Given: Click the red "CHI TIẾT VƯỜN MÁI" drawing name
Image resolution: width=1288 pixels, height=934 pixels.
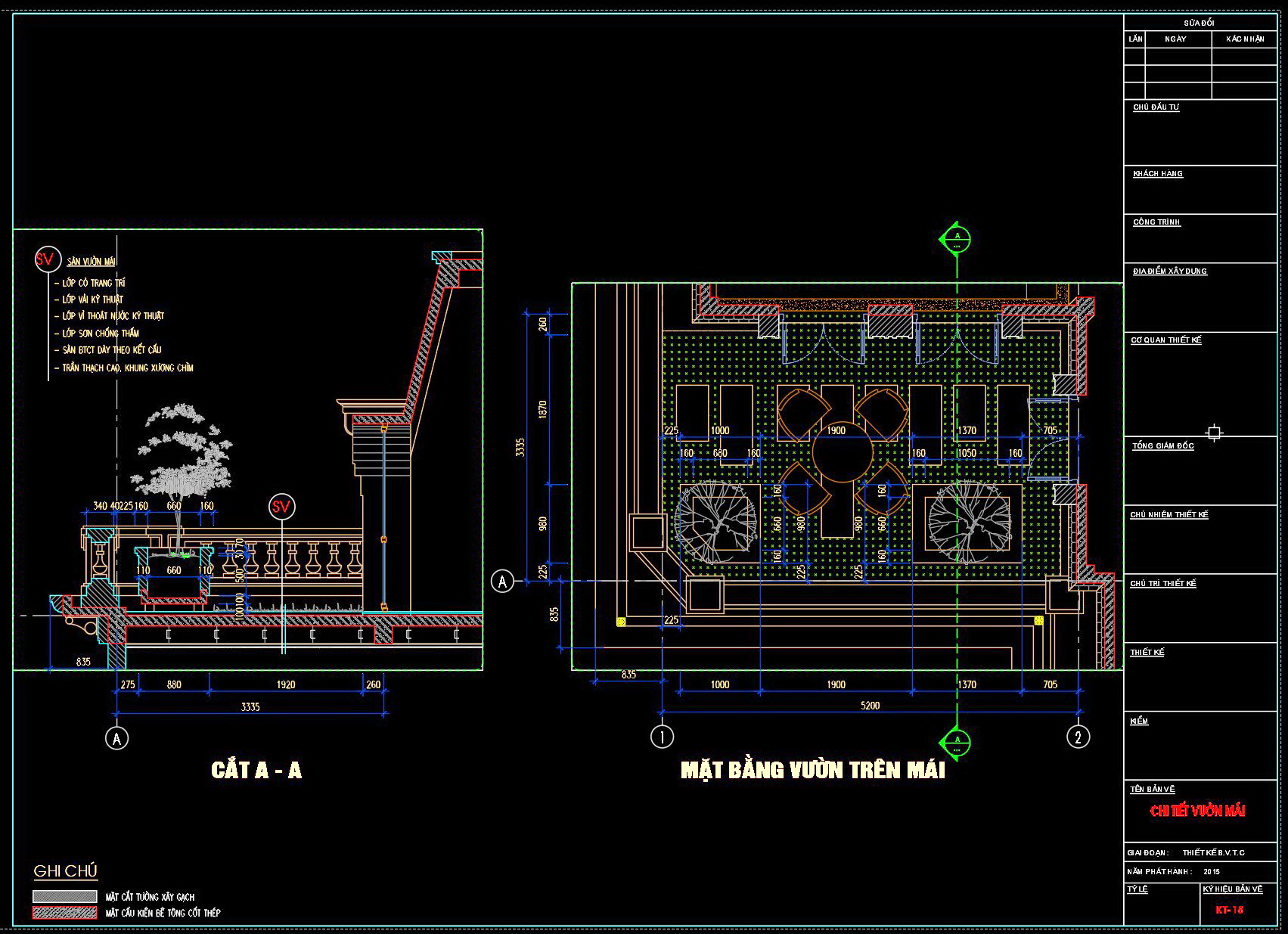Looking at the screenshot, I should click(1197, 811).
